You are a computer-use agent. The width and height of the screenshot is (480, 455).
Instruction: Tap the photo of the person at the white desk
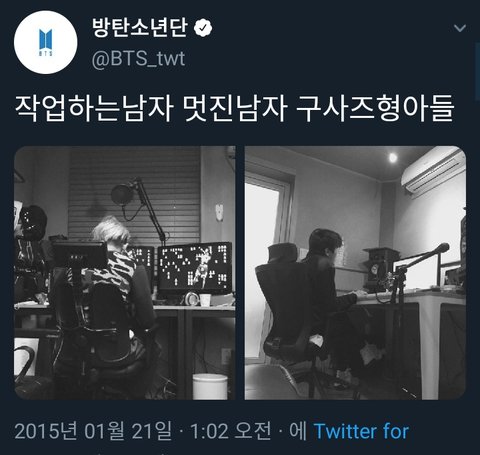[x=355, y=273]
